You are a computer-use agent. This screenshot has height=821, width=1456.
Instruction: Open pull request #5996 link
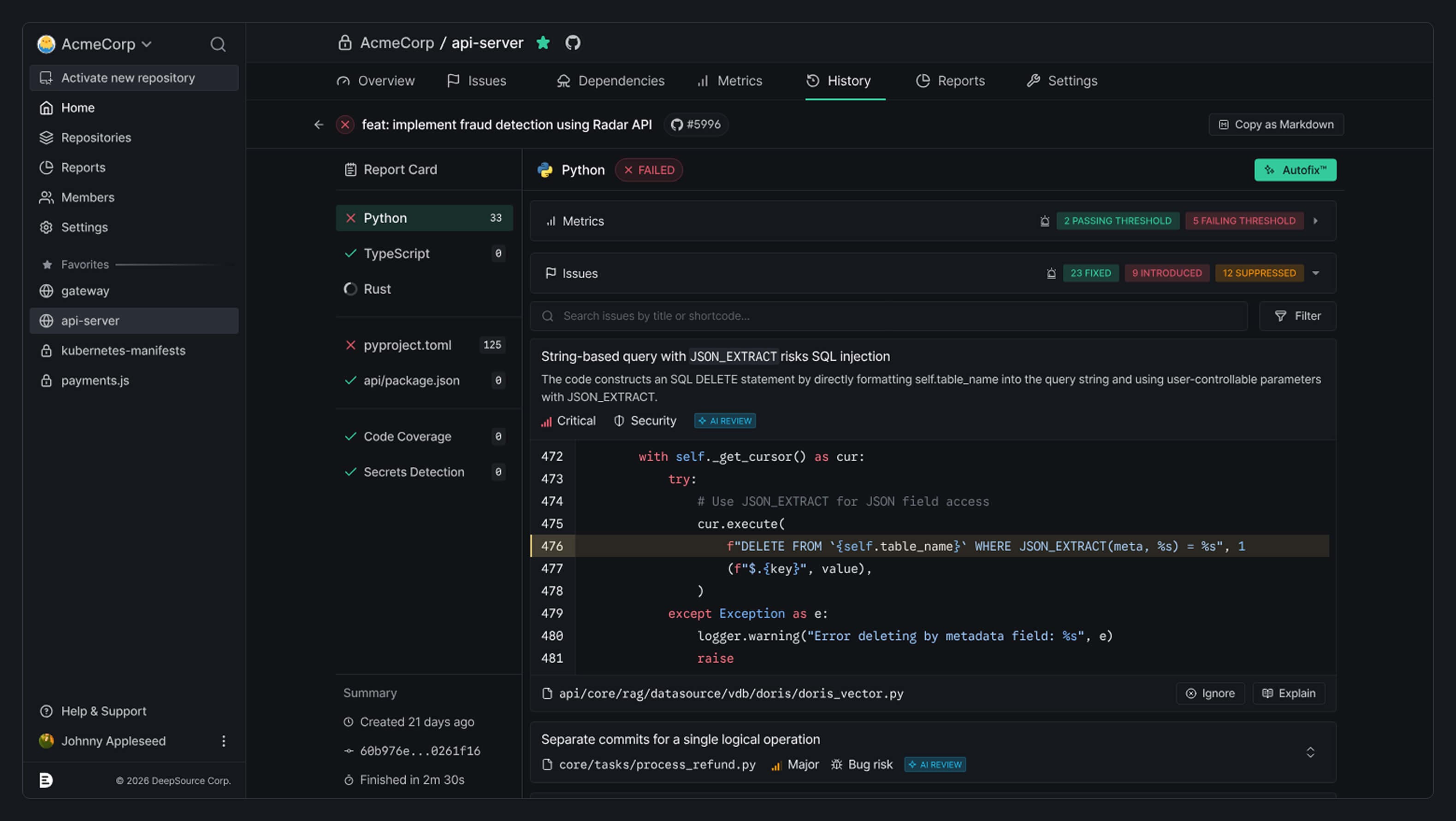[x=696, y=125]
